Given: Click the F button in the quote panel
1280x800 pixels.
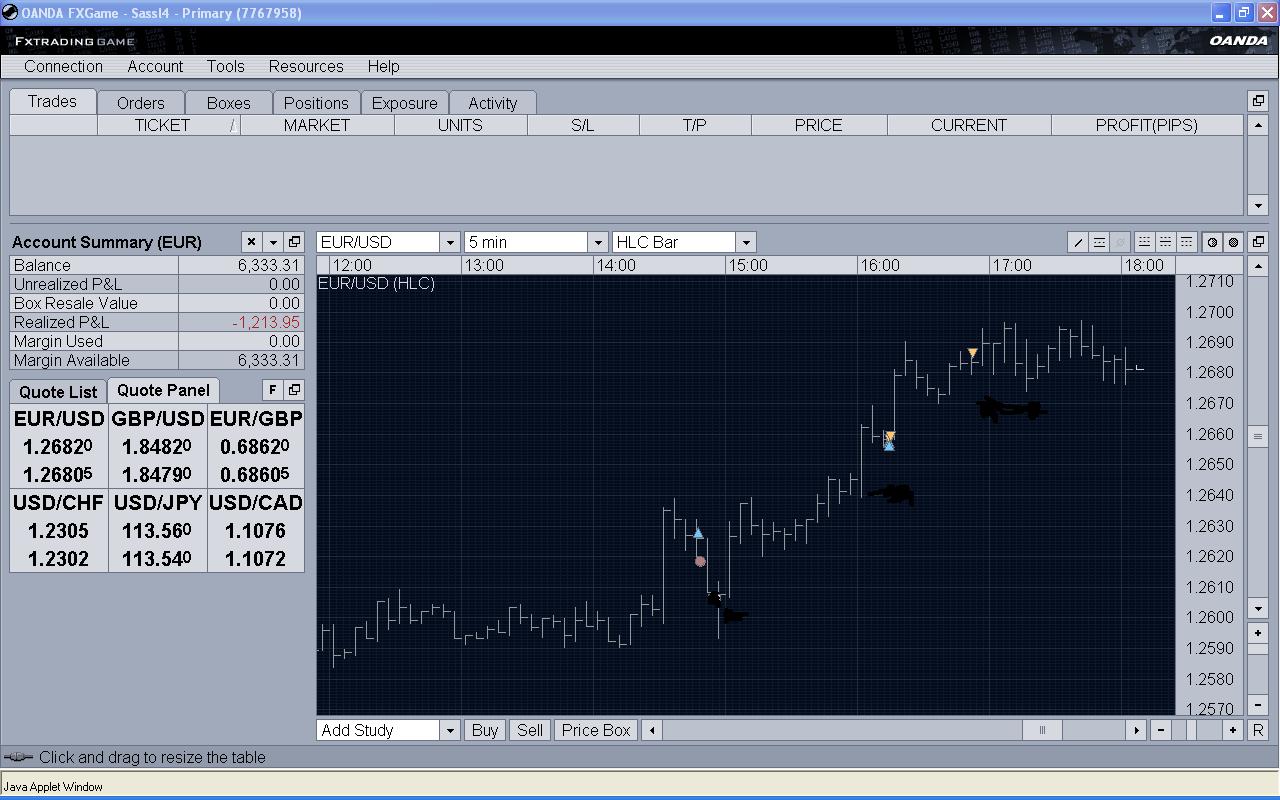Looking at the screenshot, I should [272, 390].
